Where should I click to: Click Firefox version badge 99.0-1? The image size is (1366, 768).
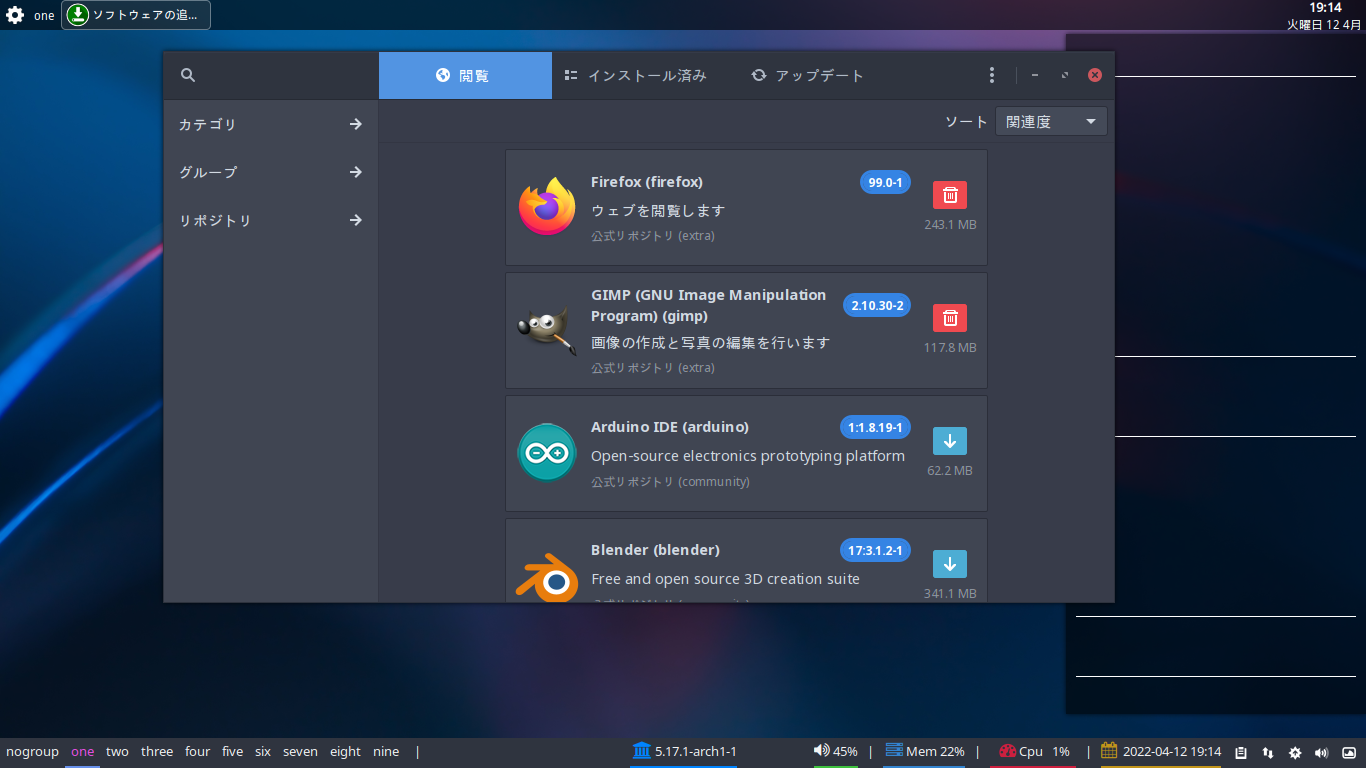coord(885,183)
